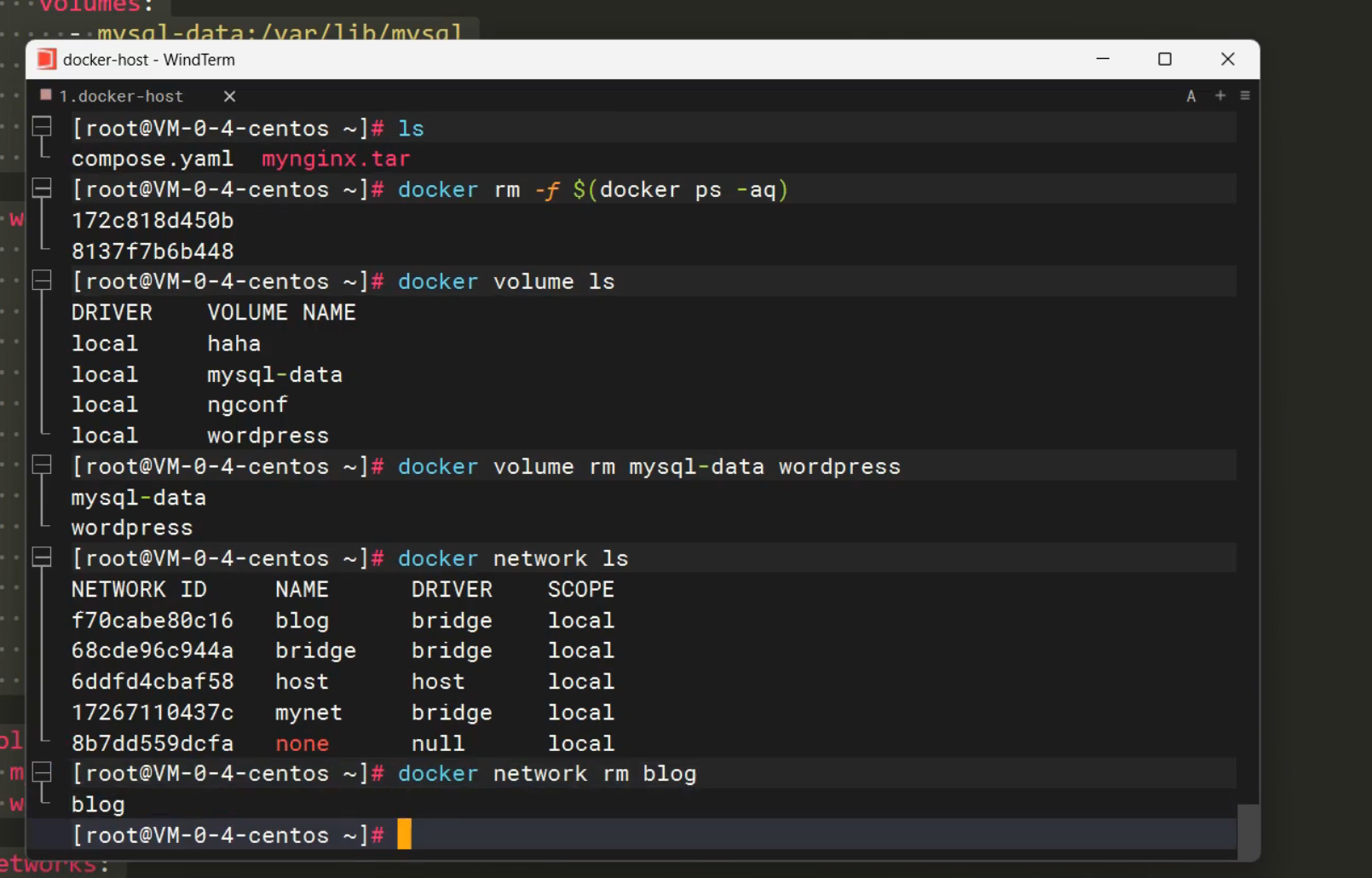
Task: Click the 'SCOPE' column header
Action: point(581,589)
